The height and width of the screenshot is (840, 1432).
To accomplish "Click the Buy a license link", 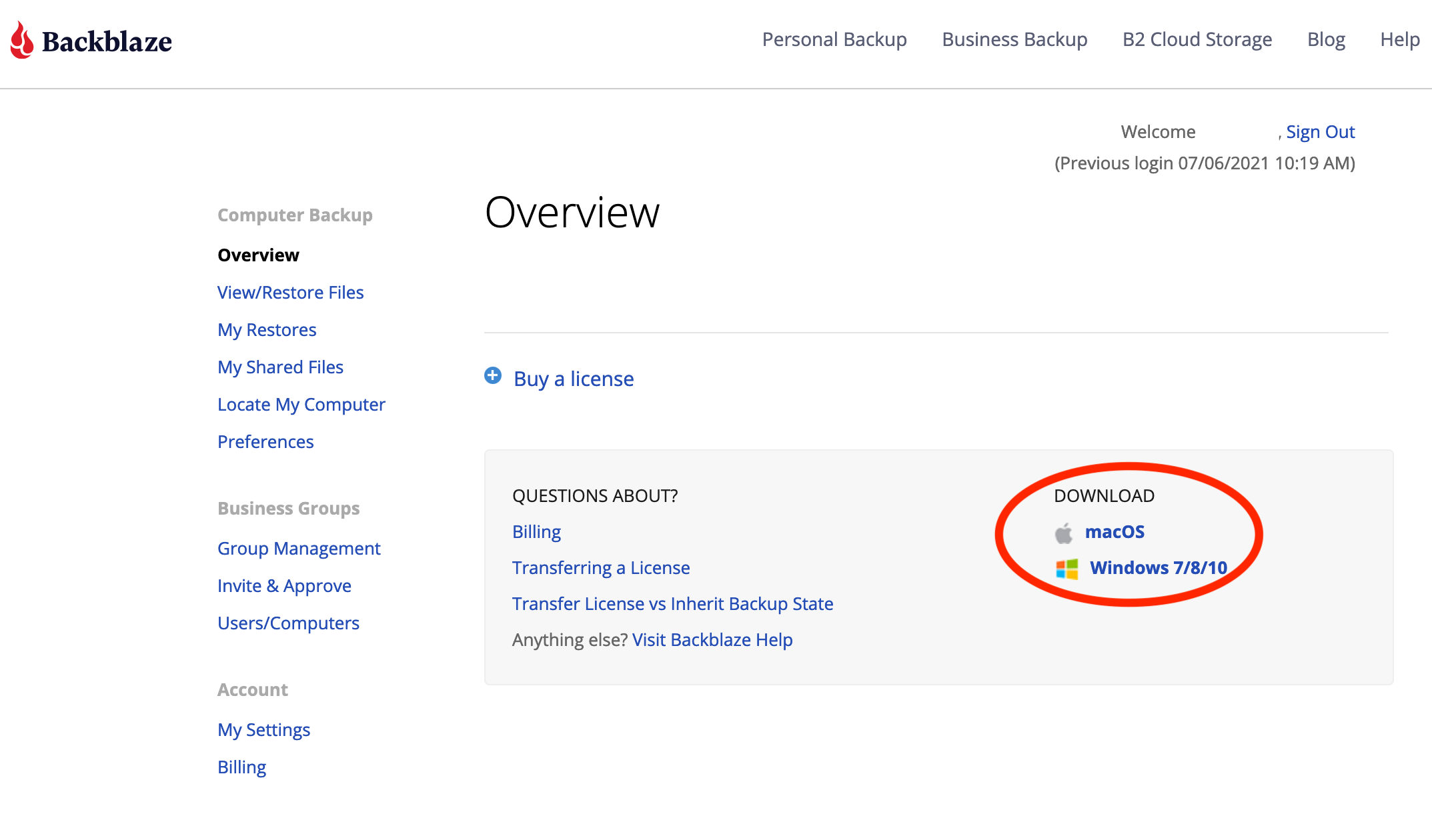I will 574,379.
